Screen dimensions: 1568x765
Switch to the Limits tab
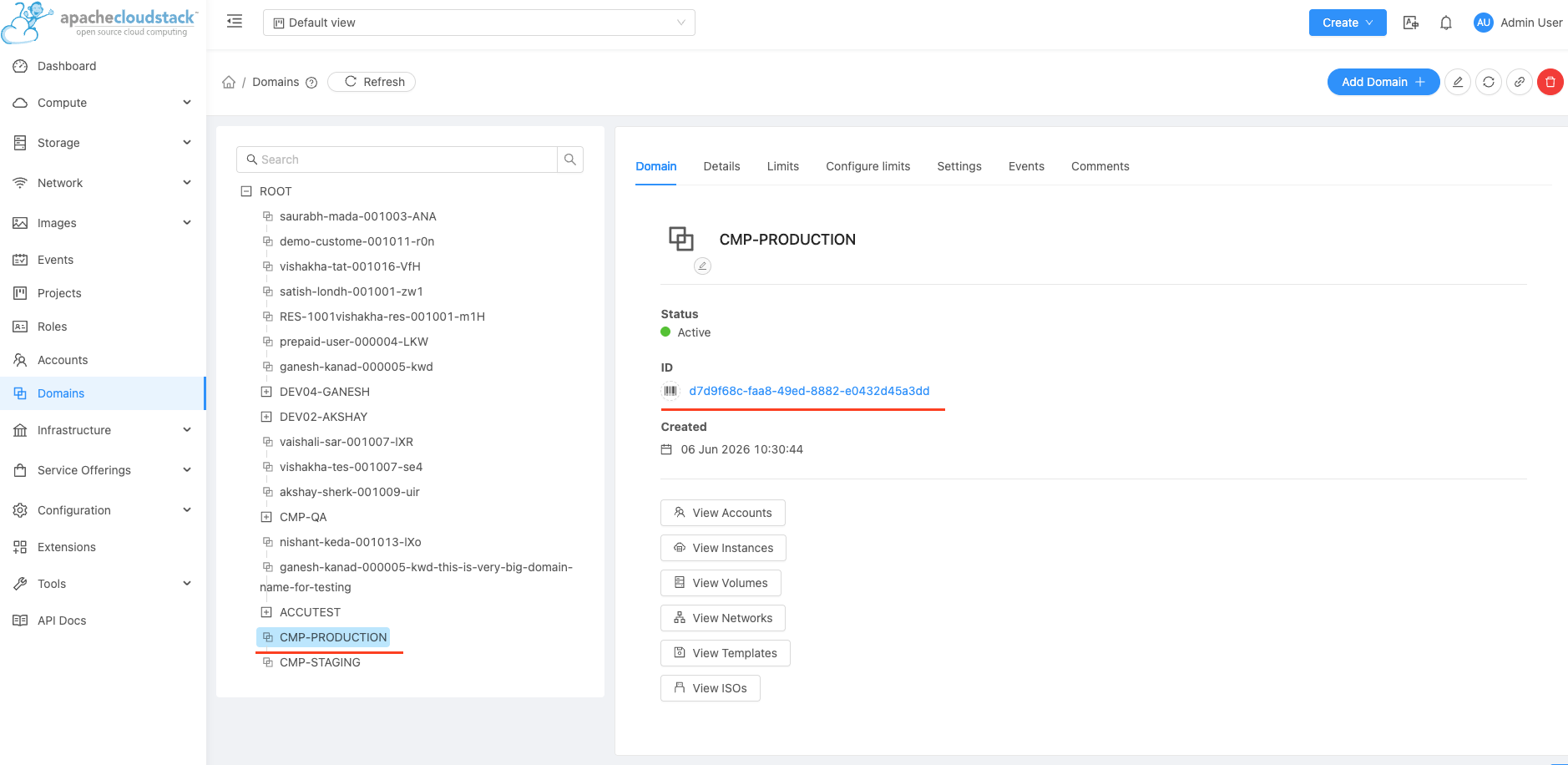coord(783,166)
